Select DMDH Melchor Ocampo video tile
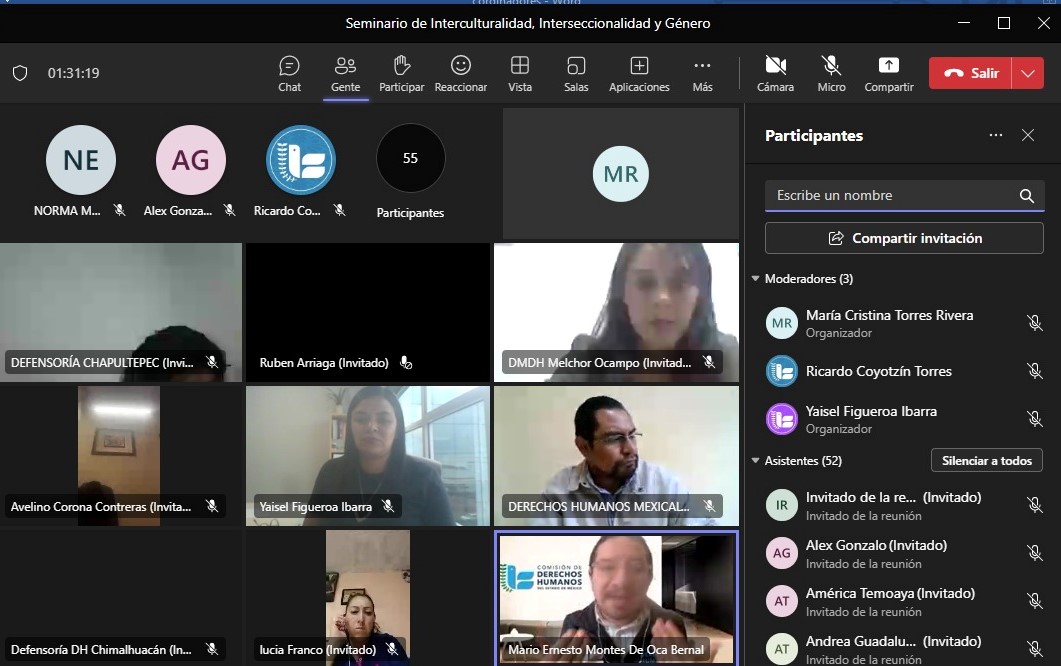1061x666 pixels. click(x=616, y=312)
